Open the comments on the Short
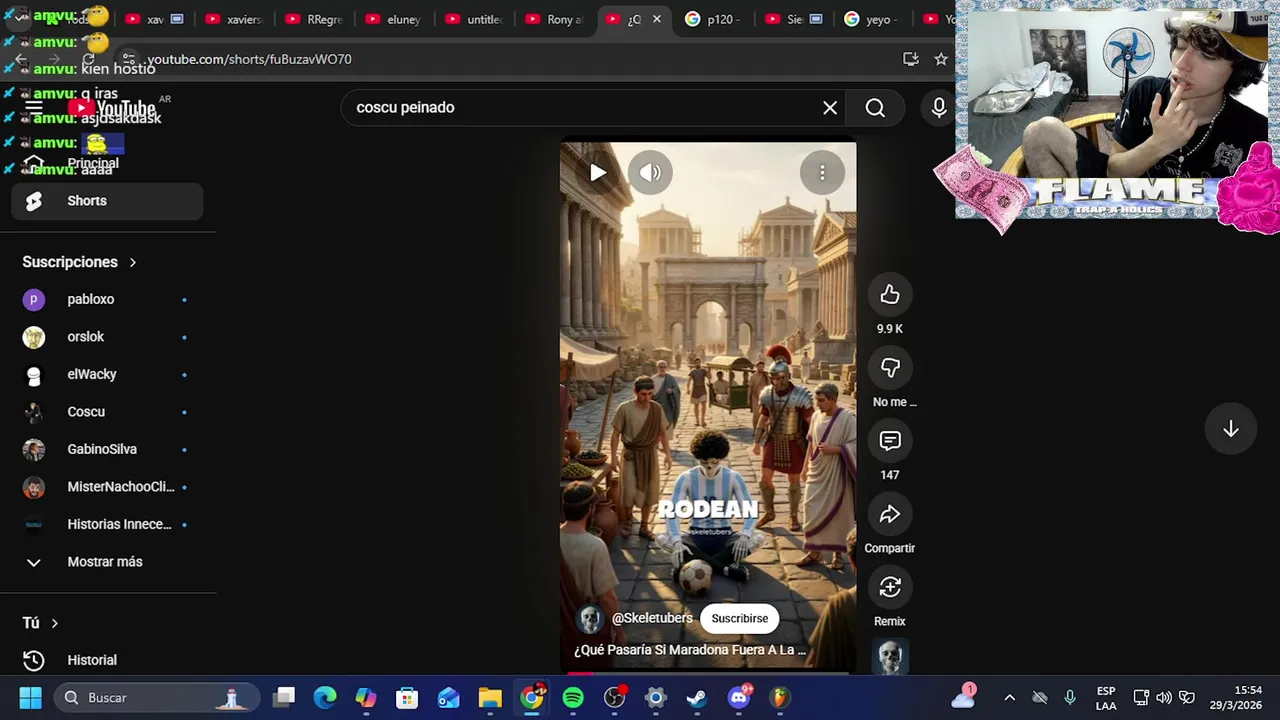 click(890, 441)
